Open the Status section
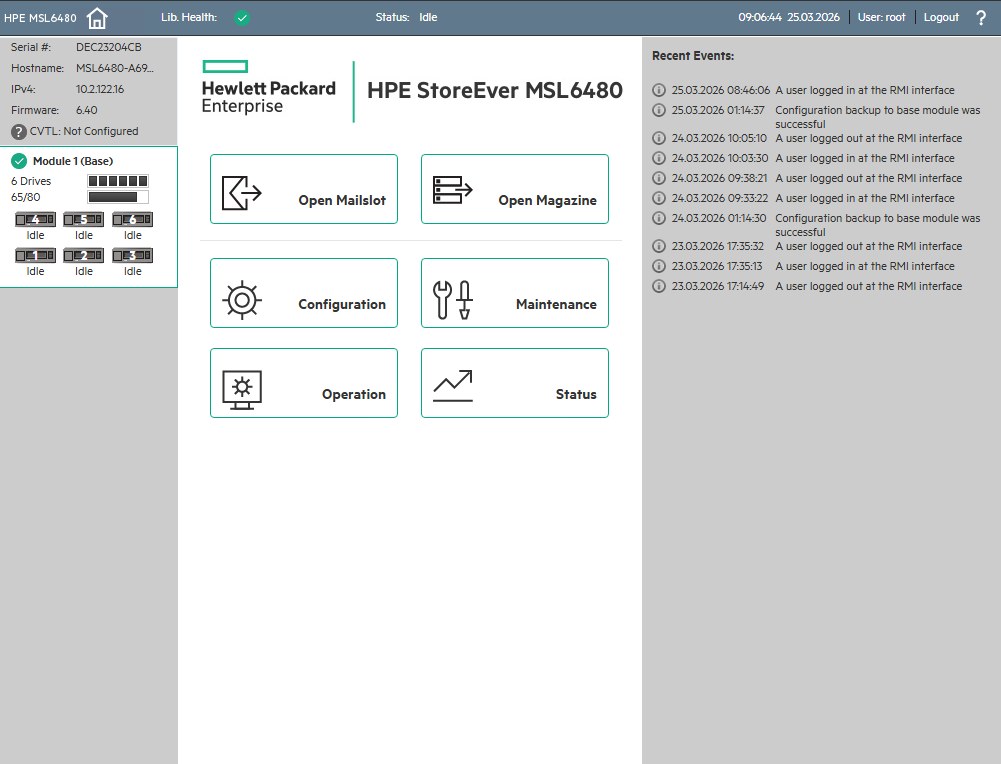The height and width of the screenshot is (764, 1001). pos(514,383)
